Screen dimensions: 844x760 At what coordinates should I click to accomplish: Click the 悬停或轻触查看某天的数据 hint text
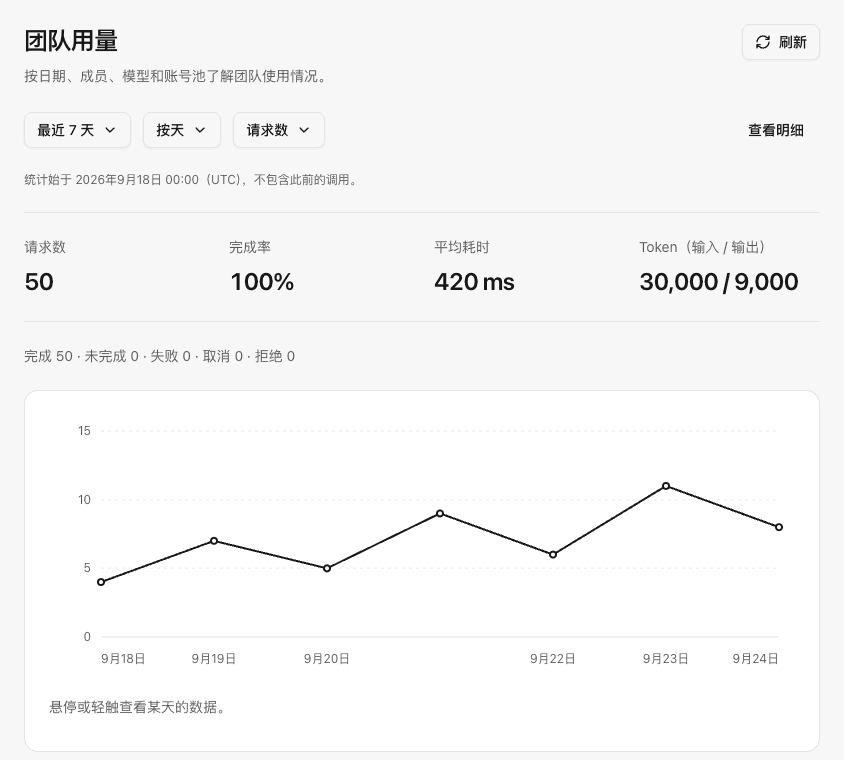(x=138, y=707)
